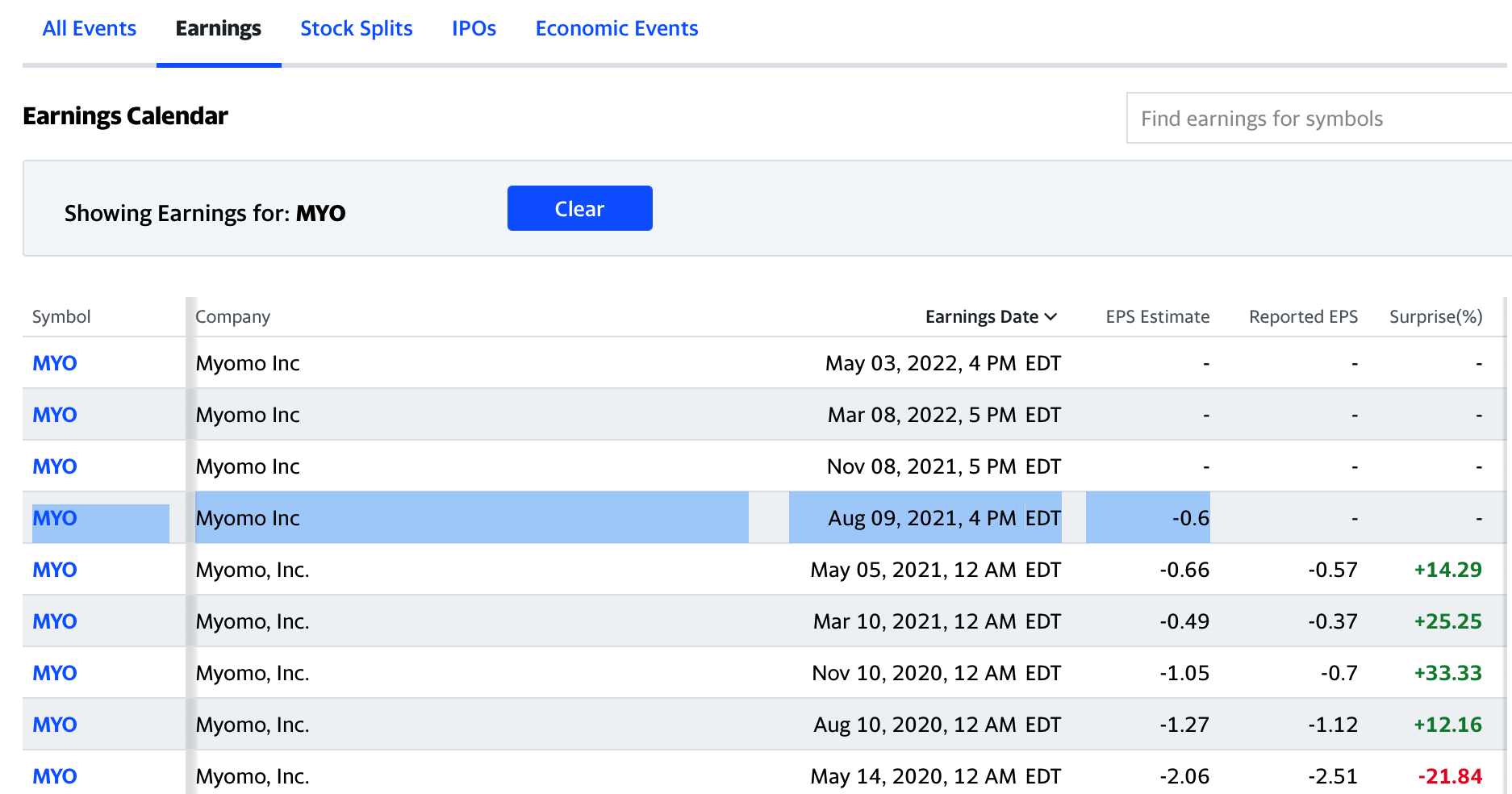This screenshot has height=794, width=1512.
Task: Click the Symbol column header
Action: point(61,316)
